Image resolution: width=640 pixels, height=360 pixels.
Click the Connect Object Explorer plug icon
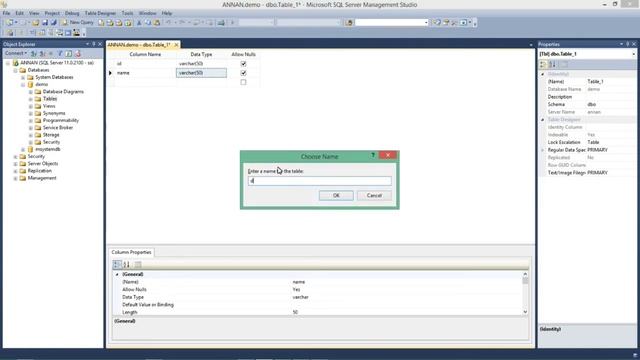[34, 53]
